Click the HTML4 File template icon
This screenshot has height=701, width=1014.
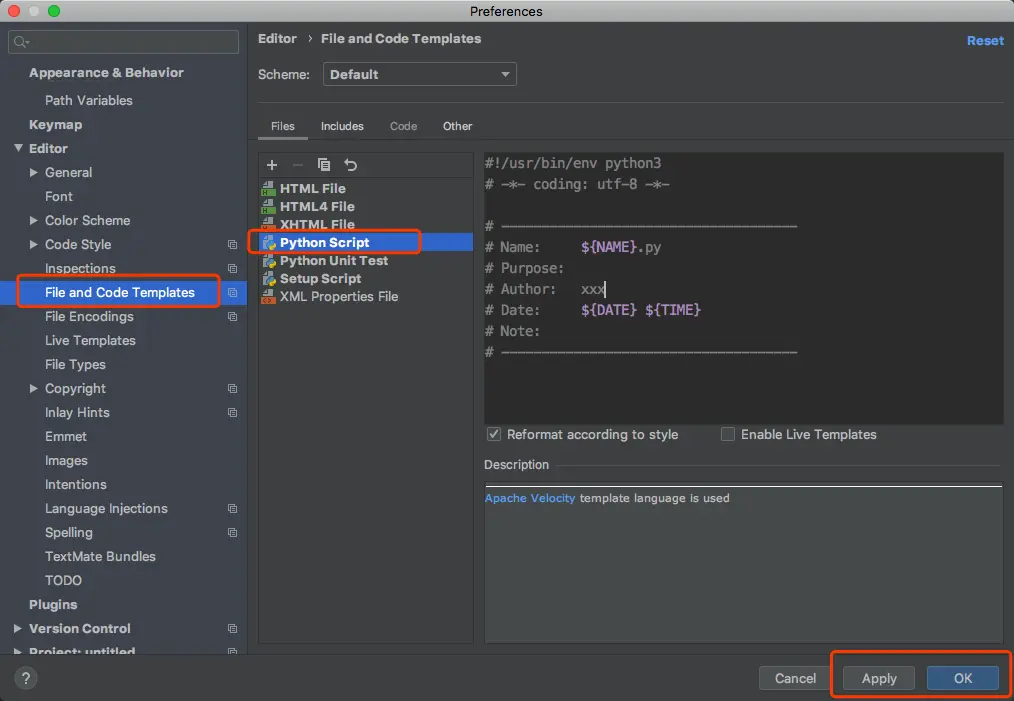click(x=268, y=207)
